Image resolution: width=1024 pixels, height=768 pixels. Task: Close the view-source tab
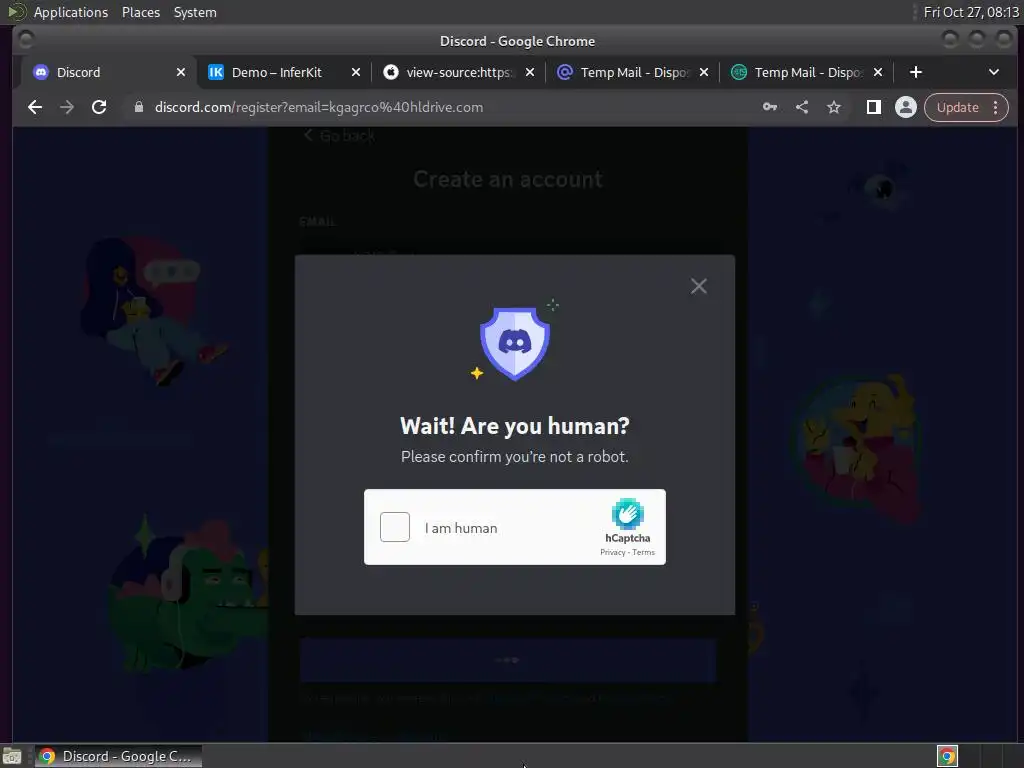pos(530,72)
